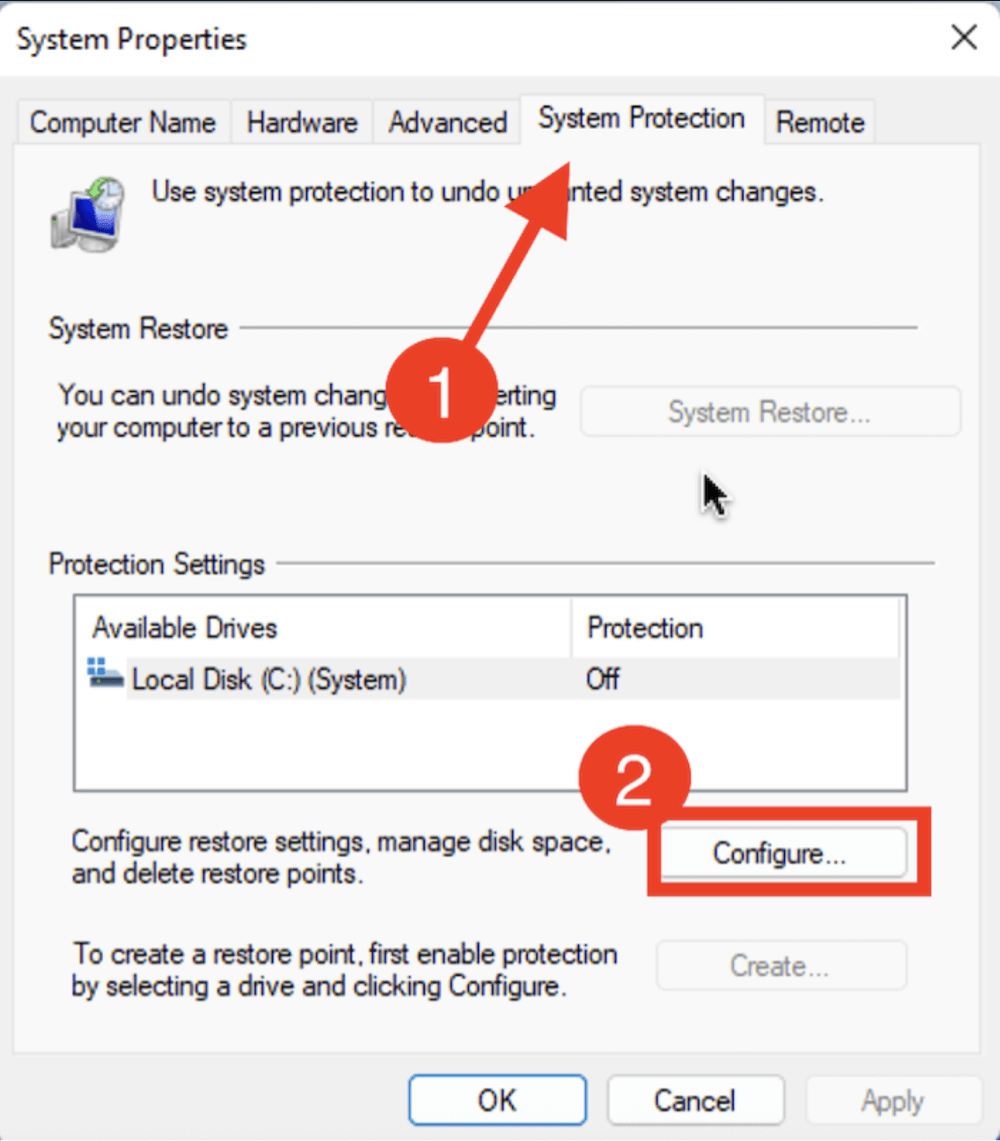Open Configure settings for the system drive

tap(784, 853)
